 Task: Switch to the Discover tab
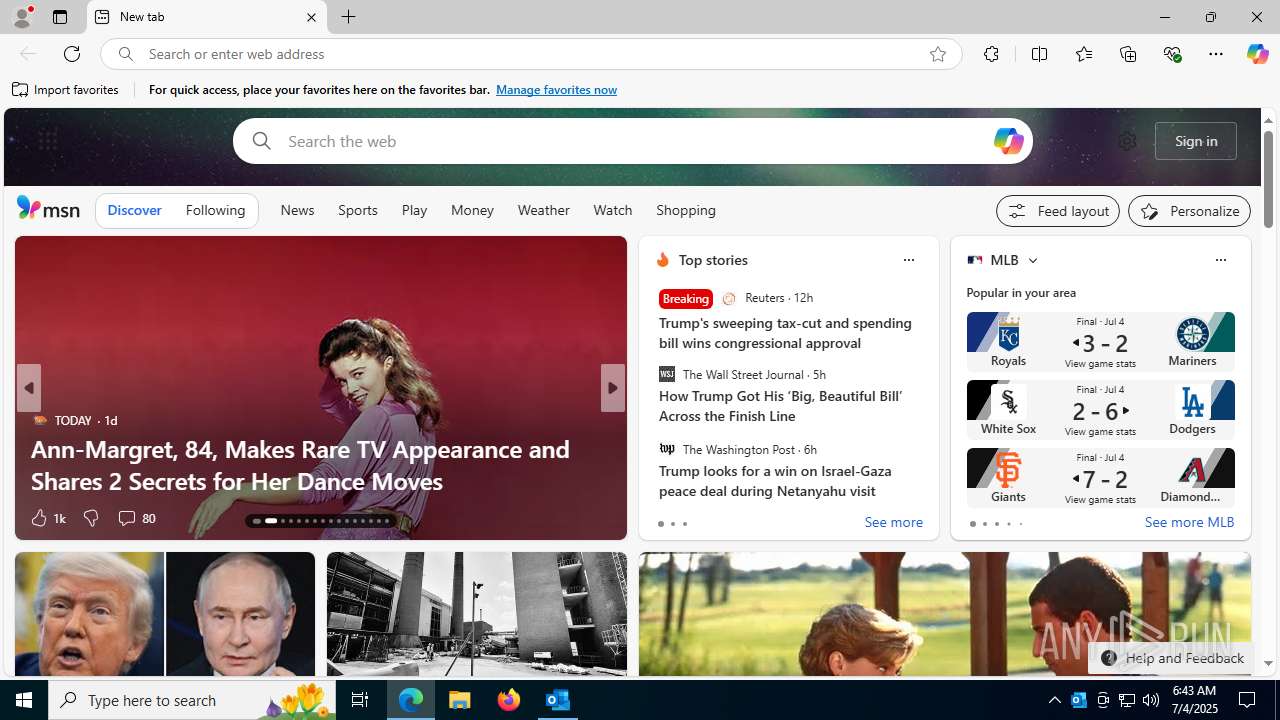coord(134,210)
